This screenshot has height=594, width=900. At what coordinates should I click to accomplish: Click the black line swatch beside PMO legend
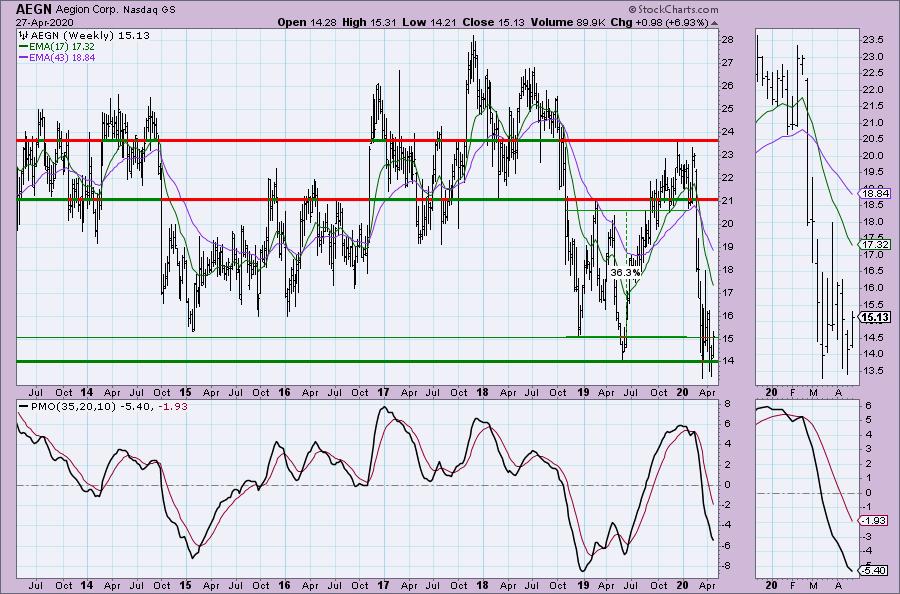pyautogui.click(x=23, y=406)
